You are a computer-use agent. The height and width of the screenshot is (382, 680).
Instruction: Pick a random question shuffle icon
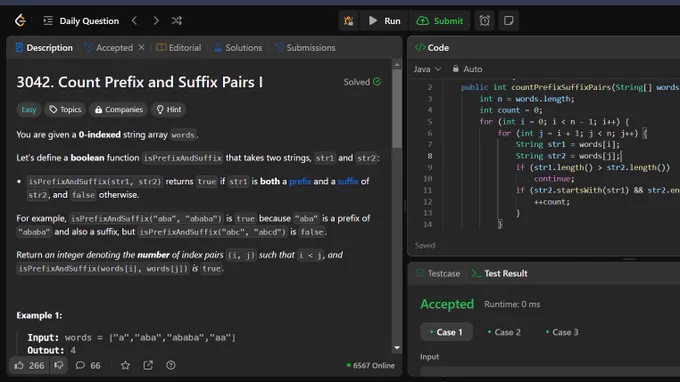(177, 20)
